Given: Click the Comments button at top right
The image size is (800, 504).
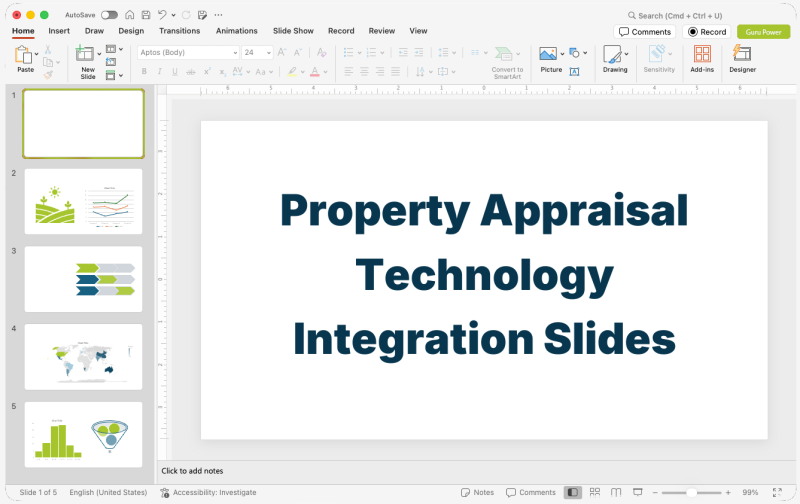Looking at the screenshot, I should click(645, 32).
